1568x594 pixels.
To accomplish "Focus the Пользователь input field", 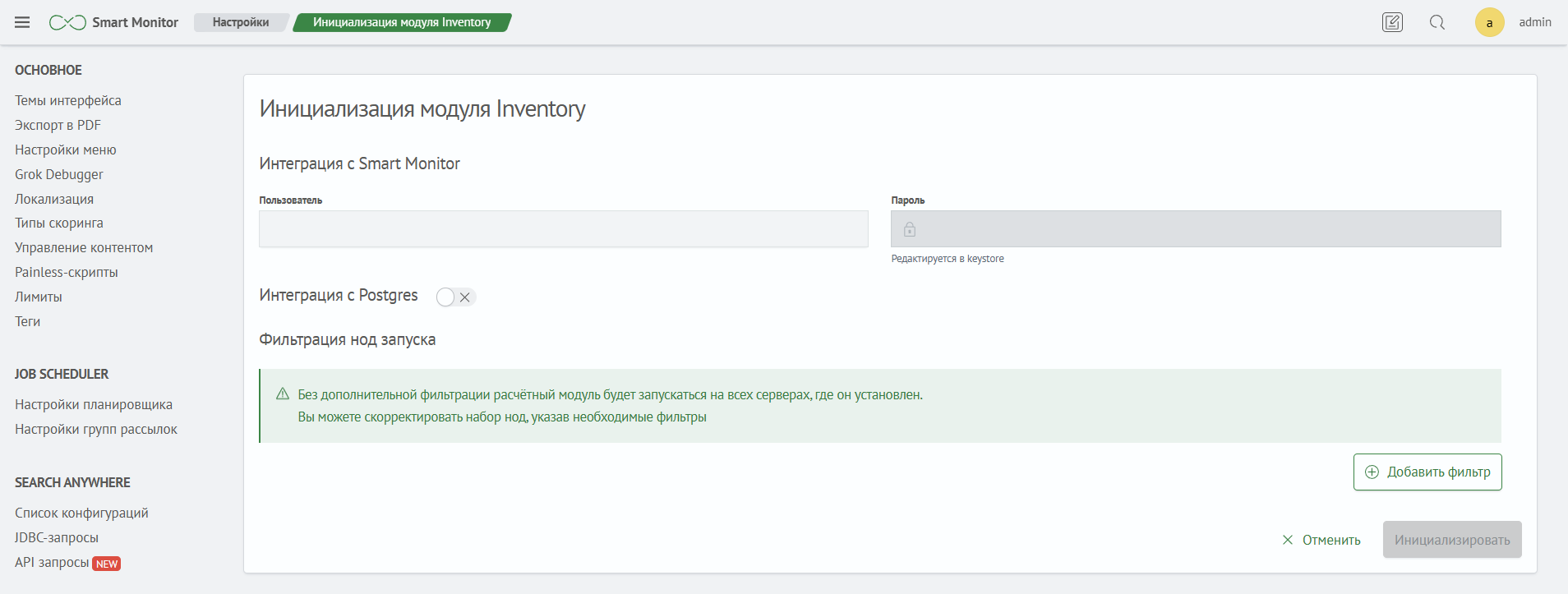I will 563,229.
